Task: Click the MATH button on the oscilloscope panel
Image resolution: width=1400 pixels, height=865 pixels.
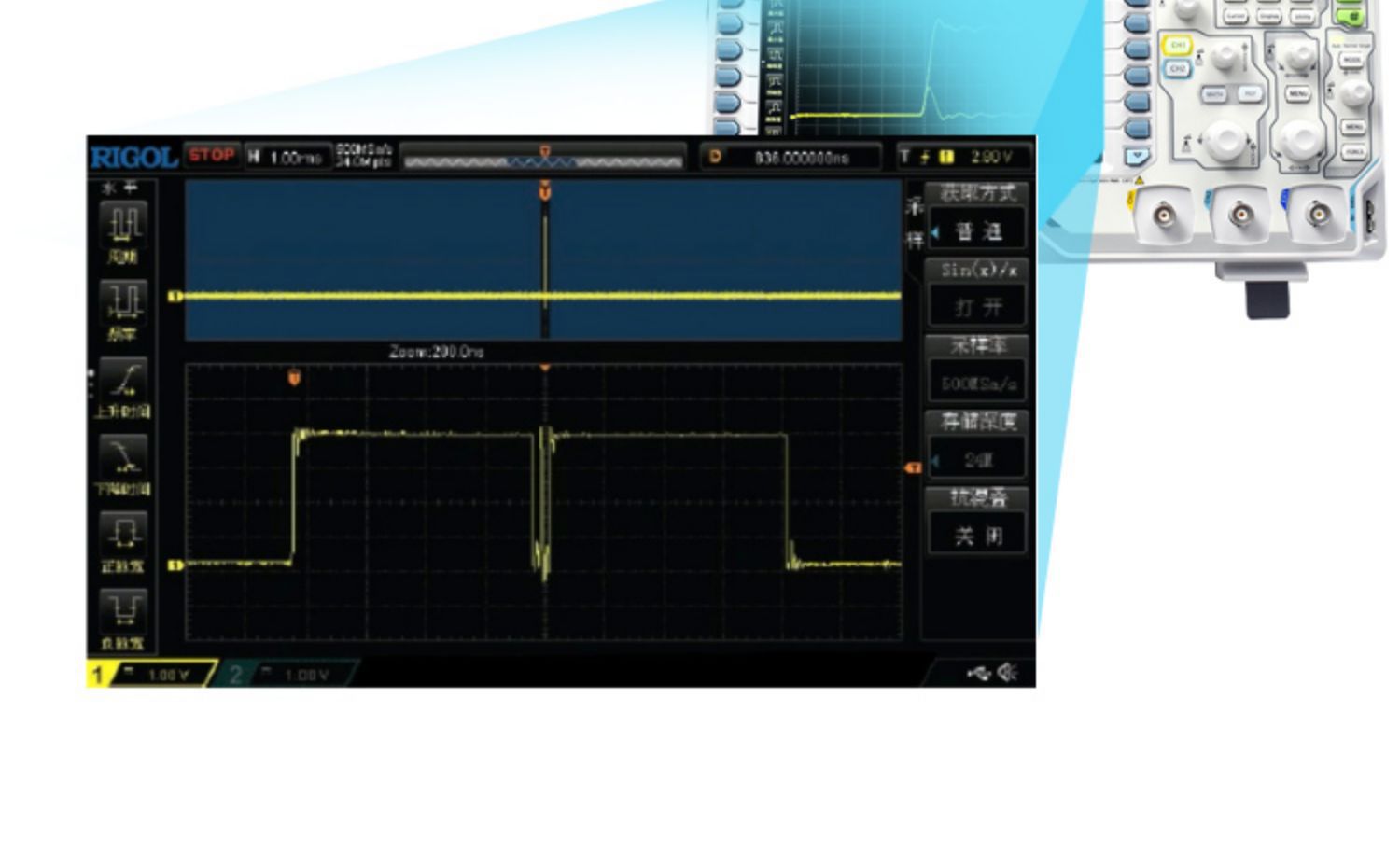Action: [1214, 94]
